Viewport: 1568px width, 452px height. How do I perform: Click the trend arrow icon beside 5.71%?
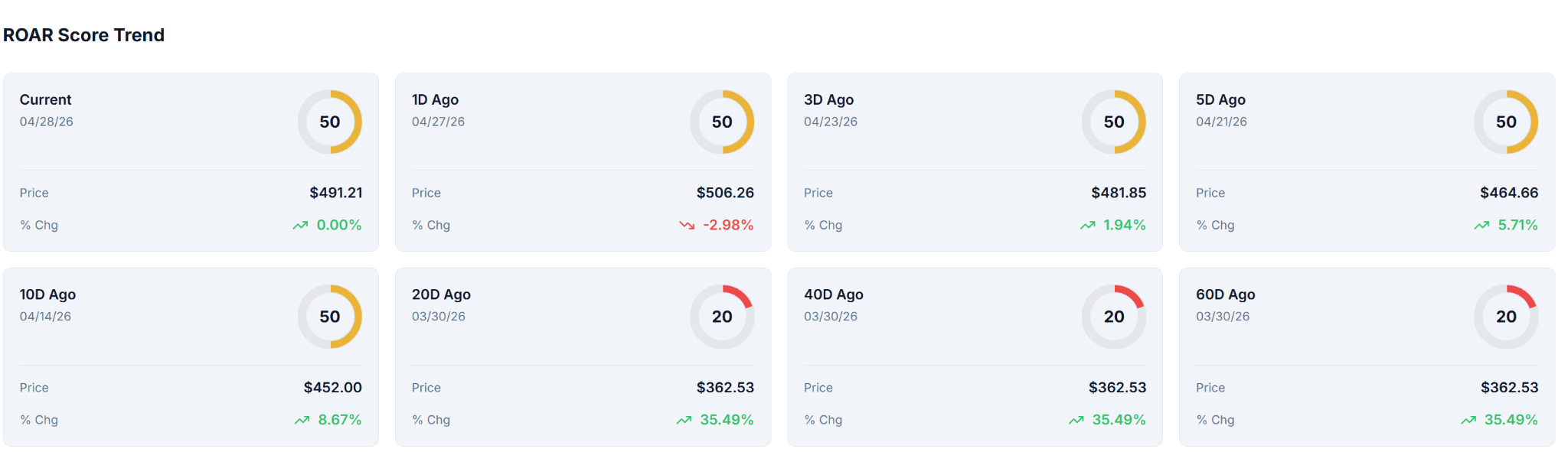(1481, 226)
